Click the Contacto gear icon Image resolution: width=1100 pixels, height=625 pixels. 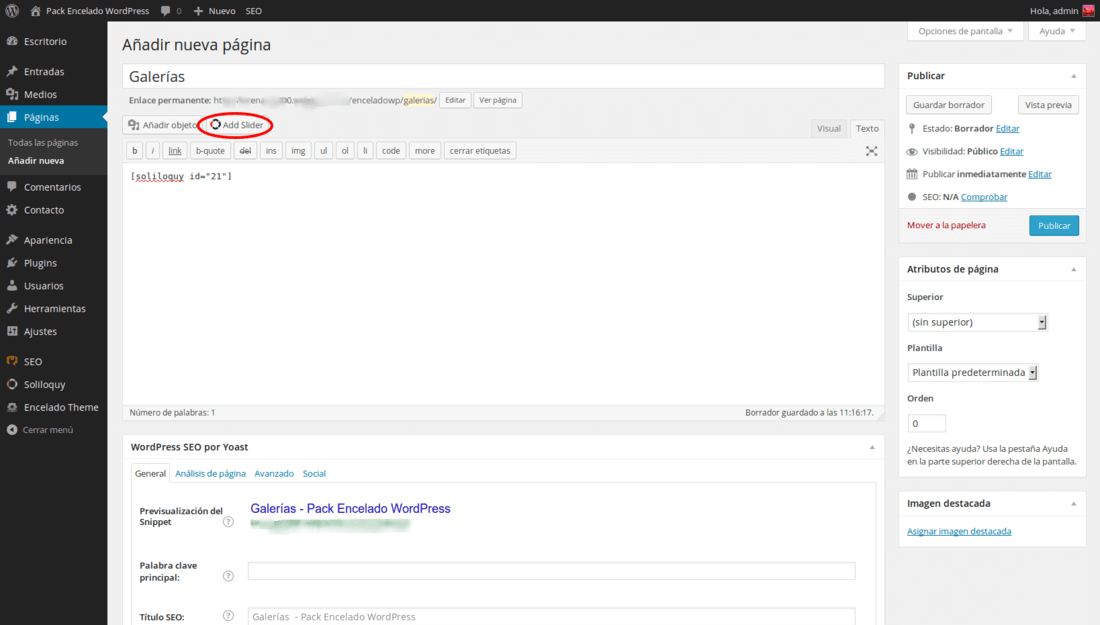[12, 210]
